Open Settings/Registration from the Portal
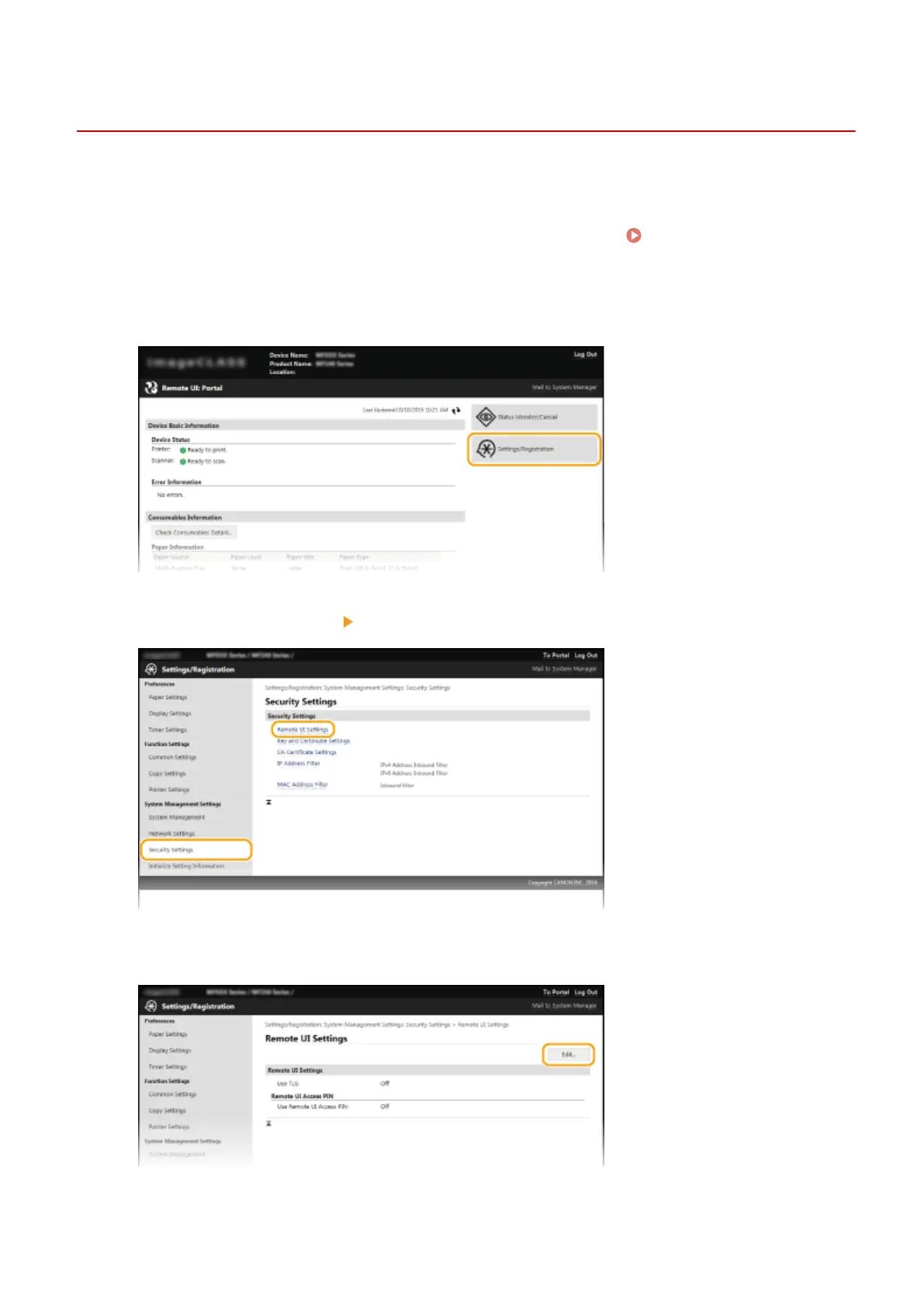The image size is (924, 1307). 535,449
